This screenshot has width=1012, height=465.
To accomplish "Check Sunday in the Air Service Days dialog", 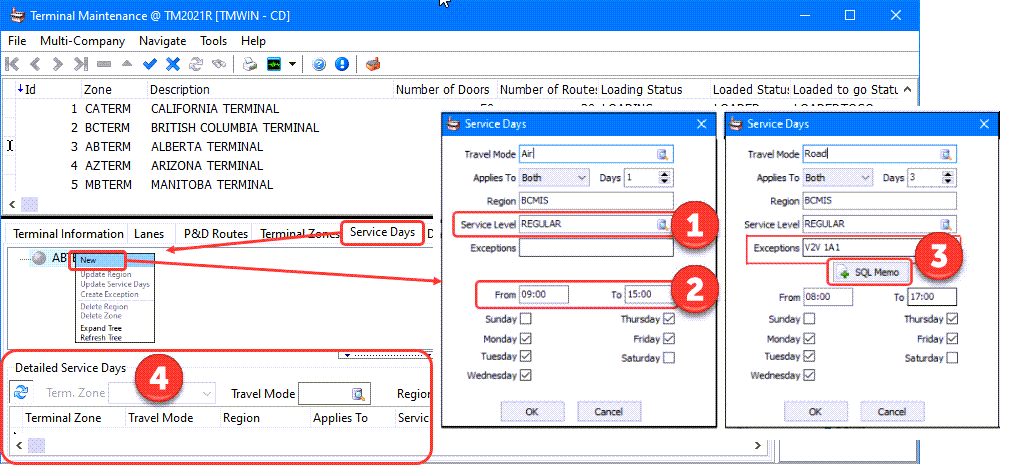I will (526, 319).
